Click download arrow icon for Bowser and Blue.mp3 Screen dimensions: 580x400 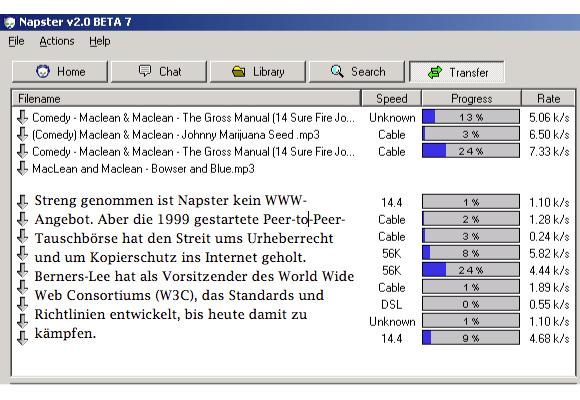point(22,168)
